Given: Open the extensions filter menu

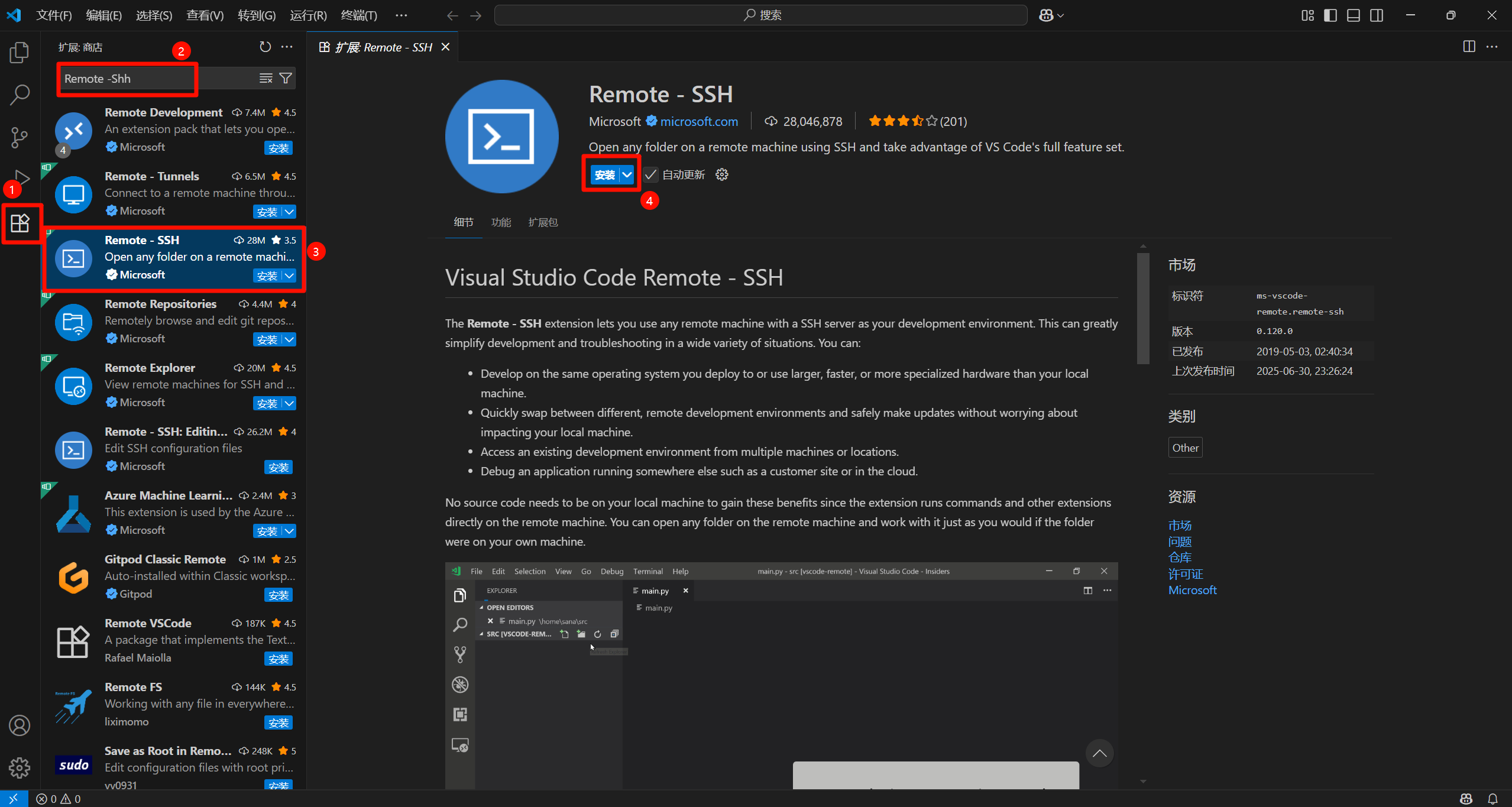Looking at the screenshot, I should click(x=286, y=78).
